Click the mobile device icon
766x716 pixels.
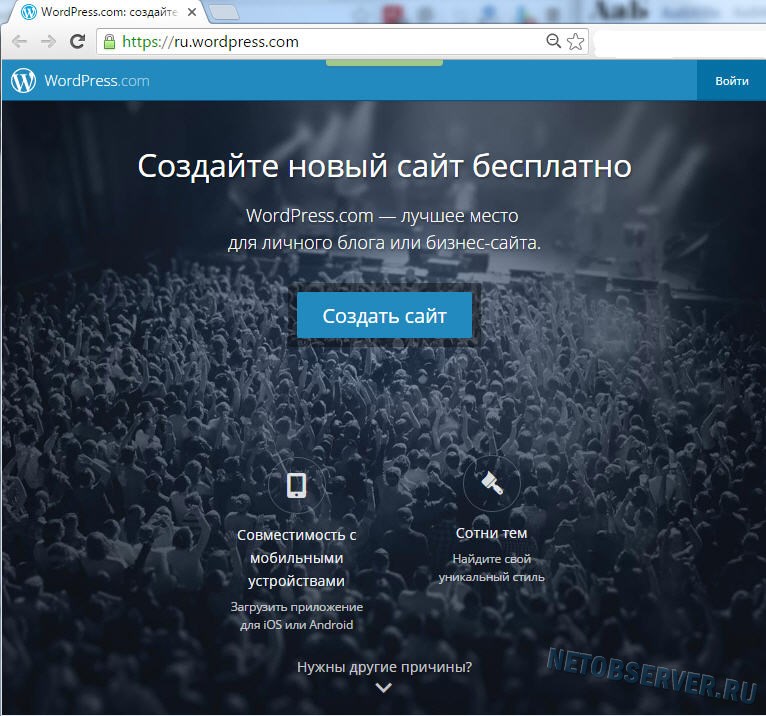tap(297, 485)
